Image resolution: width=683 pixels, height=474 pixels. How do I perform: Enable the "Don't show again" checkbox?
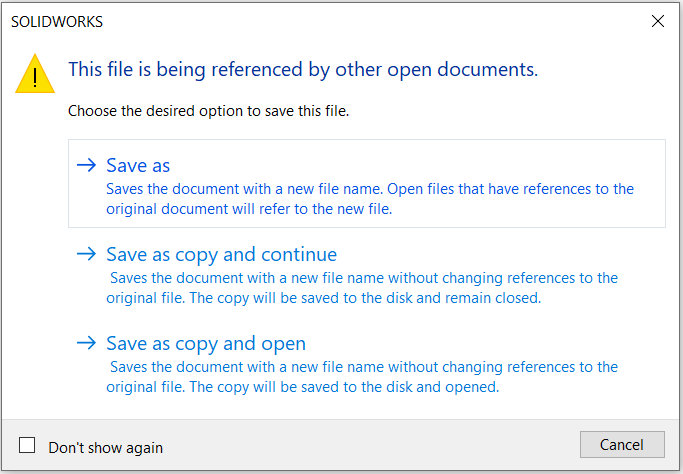click(28, 446)
